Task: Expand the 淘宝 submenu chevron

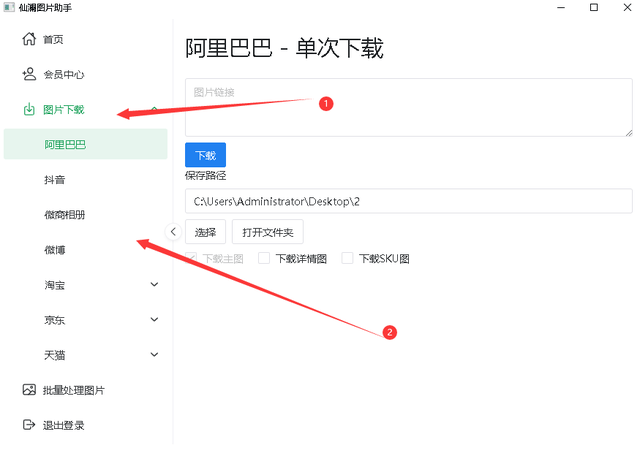Action: (x=154, y=284)
